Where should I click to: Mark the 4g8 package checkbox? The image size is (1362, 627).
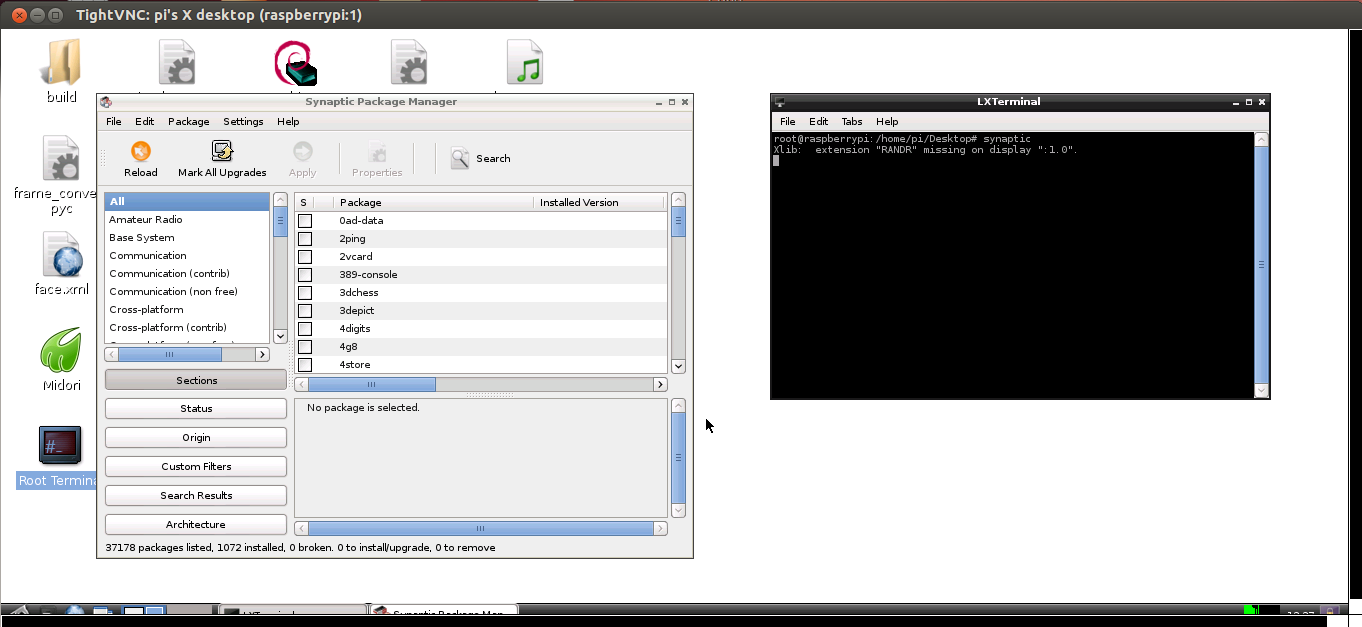[305, 347]
